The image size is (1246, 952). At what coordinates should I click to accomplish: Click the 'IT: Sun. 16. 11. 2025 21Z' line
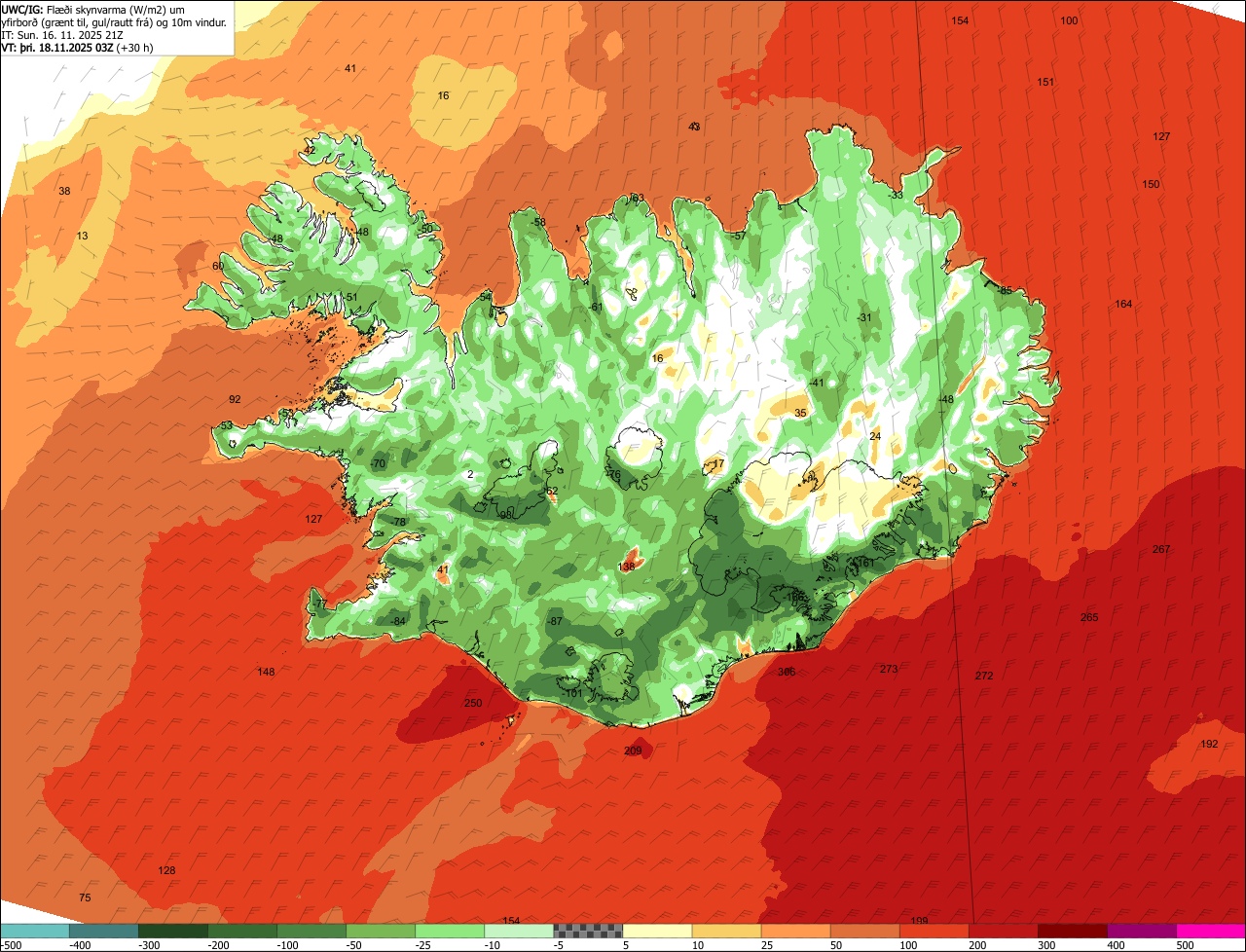point(62,35)
